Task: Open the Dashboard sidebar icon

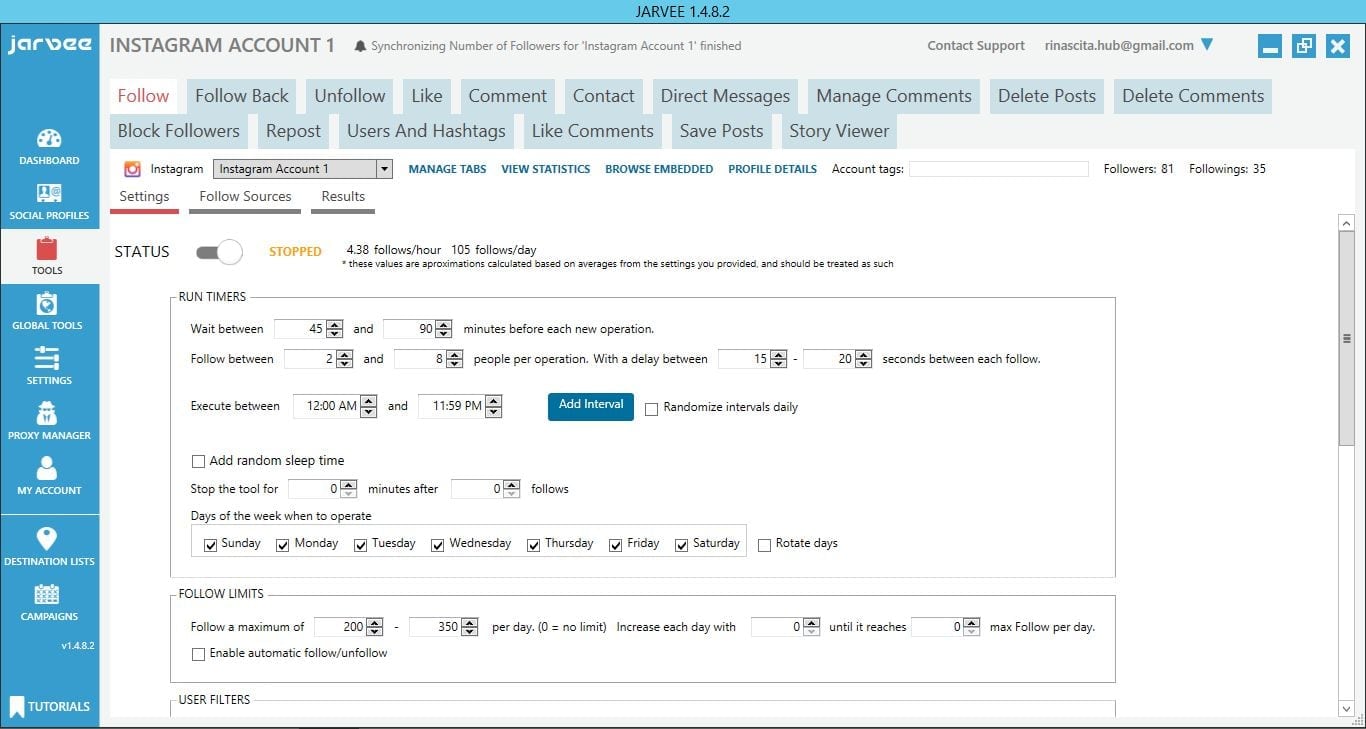Action: click(x=49, y=139)
